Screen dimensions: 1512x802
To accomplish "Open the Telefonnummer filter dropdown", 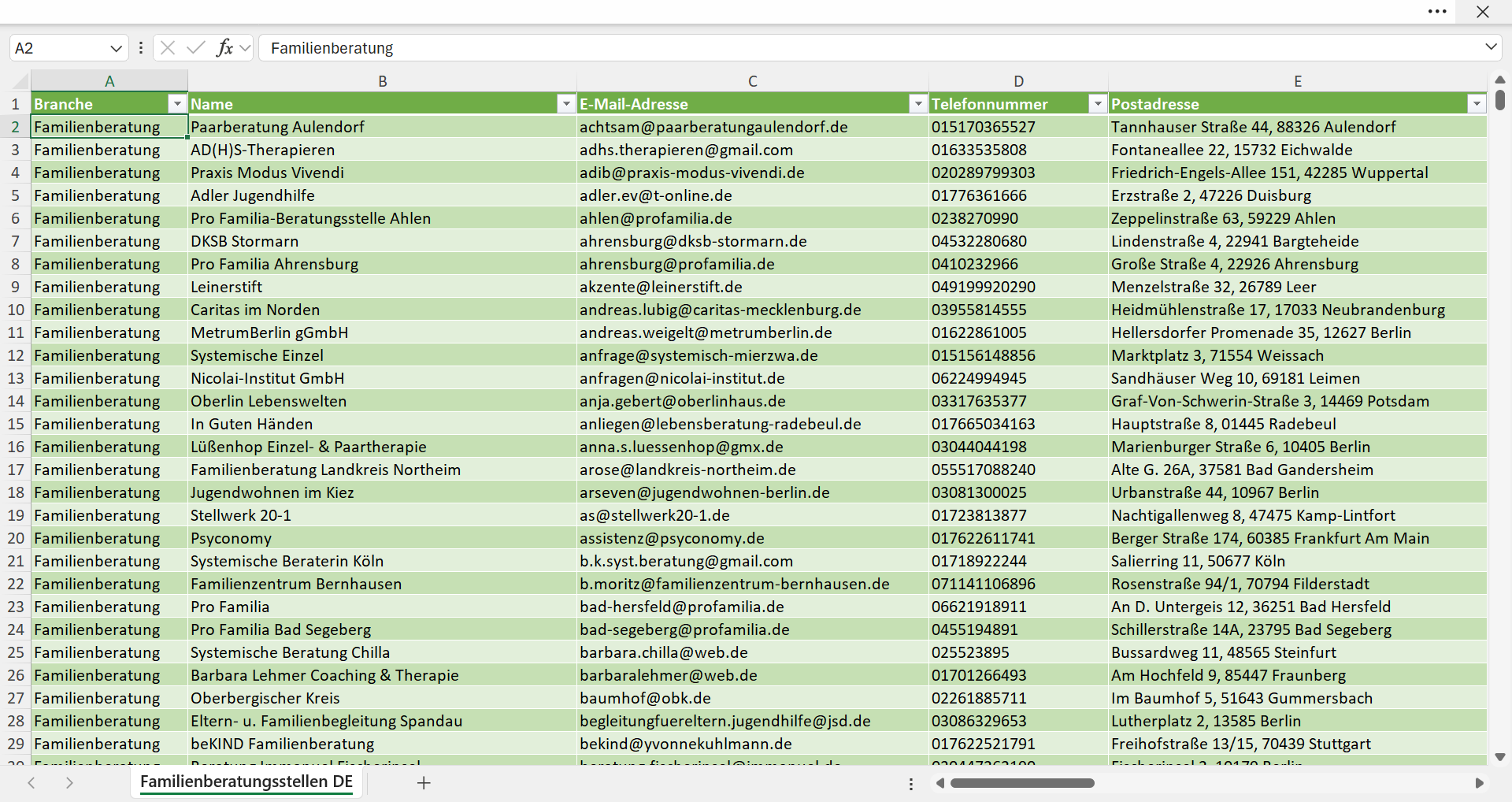I will click(x=1098, y=104).
